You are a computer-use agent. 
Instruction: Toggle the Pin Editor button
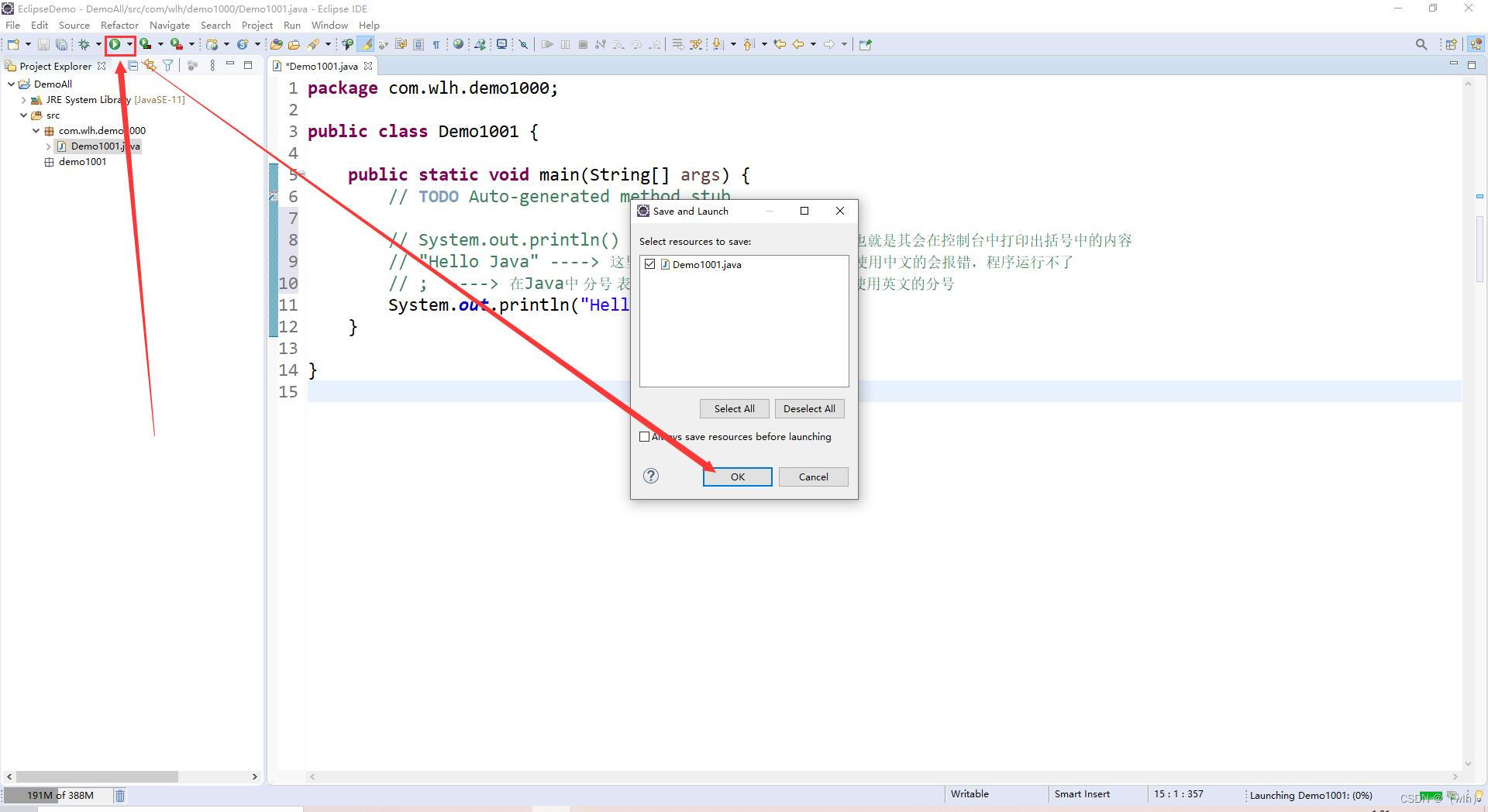pos(866,44)
